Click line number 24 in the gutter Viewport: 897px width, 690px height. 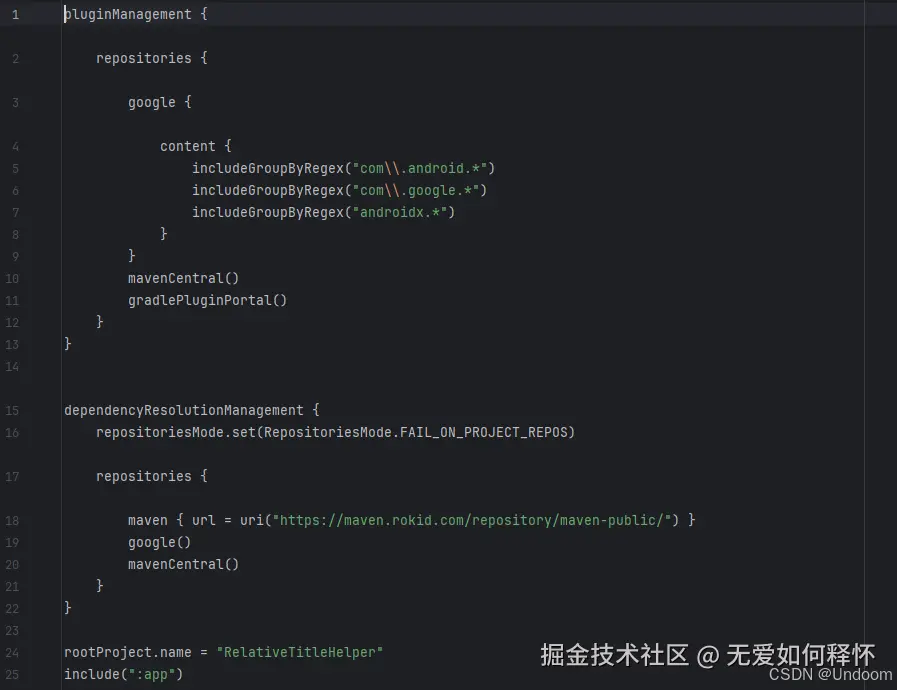(12, 652)
